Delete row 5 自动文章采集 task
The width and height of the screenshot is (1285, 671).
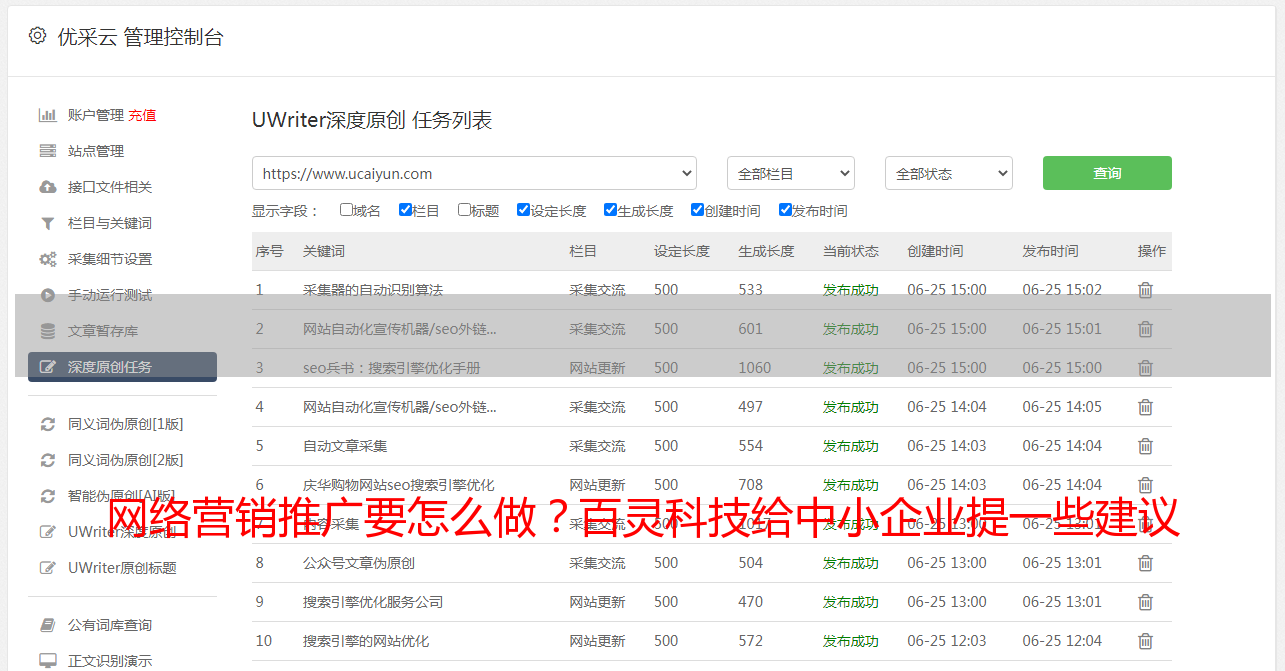coord(1145,446)
